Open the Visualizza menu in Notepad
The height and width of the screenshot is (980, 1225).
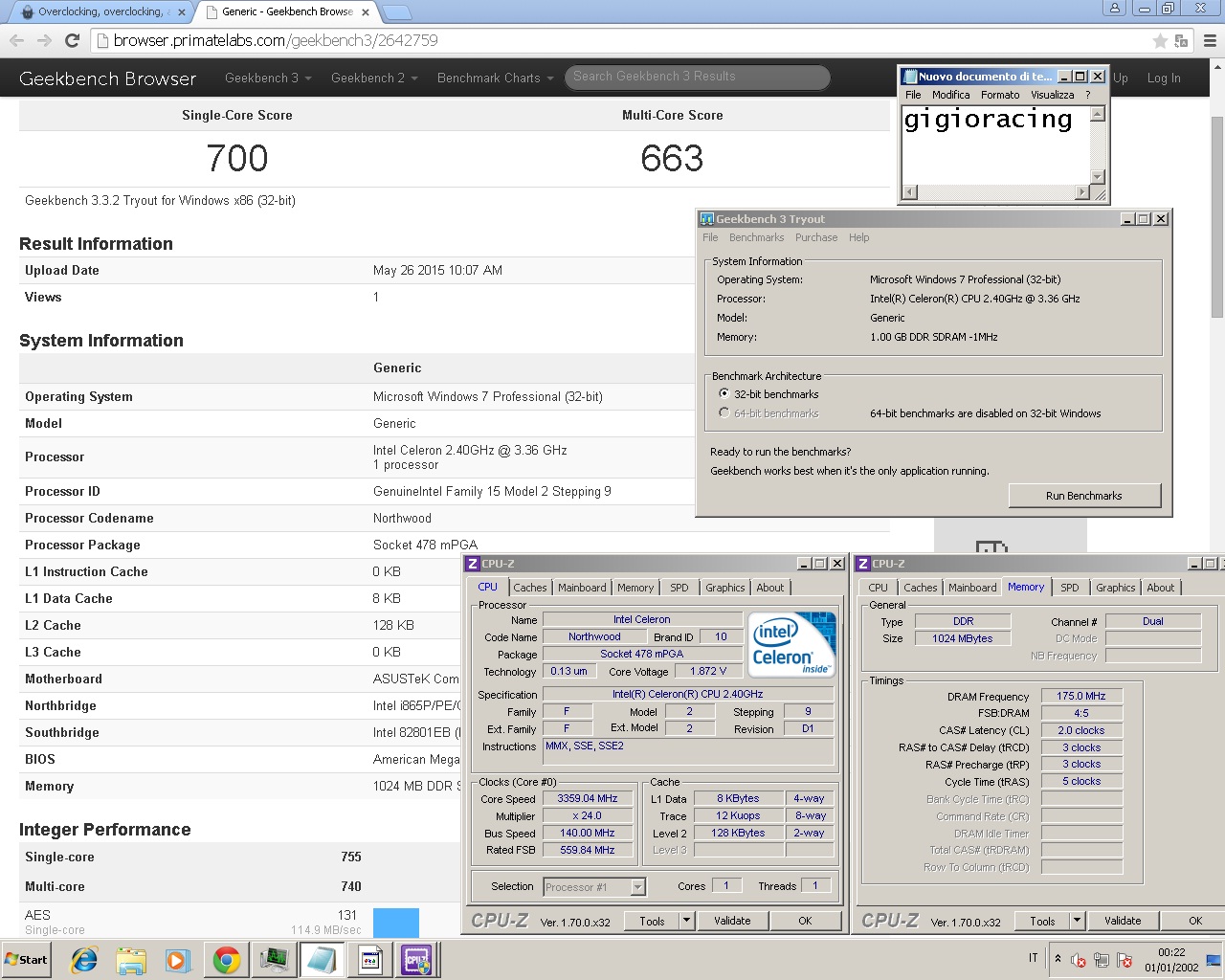click(1052, 95)
